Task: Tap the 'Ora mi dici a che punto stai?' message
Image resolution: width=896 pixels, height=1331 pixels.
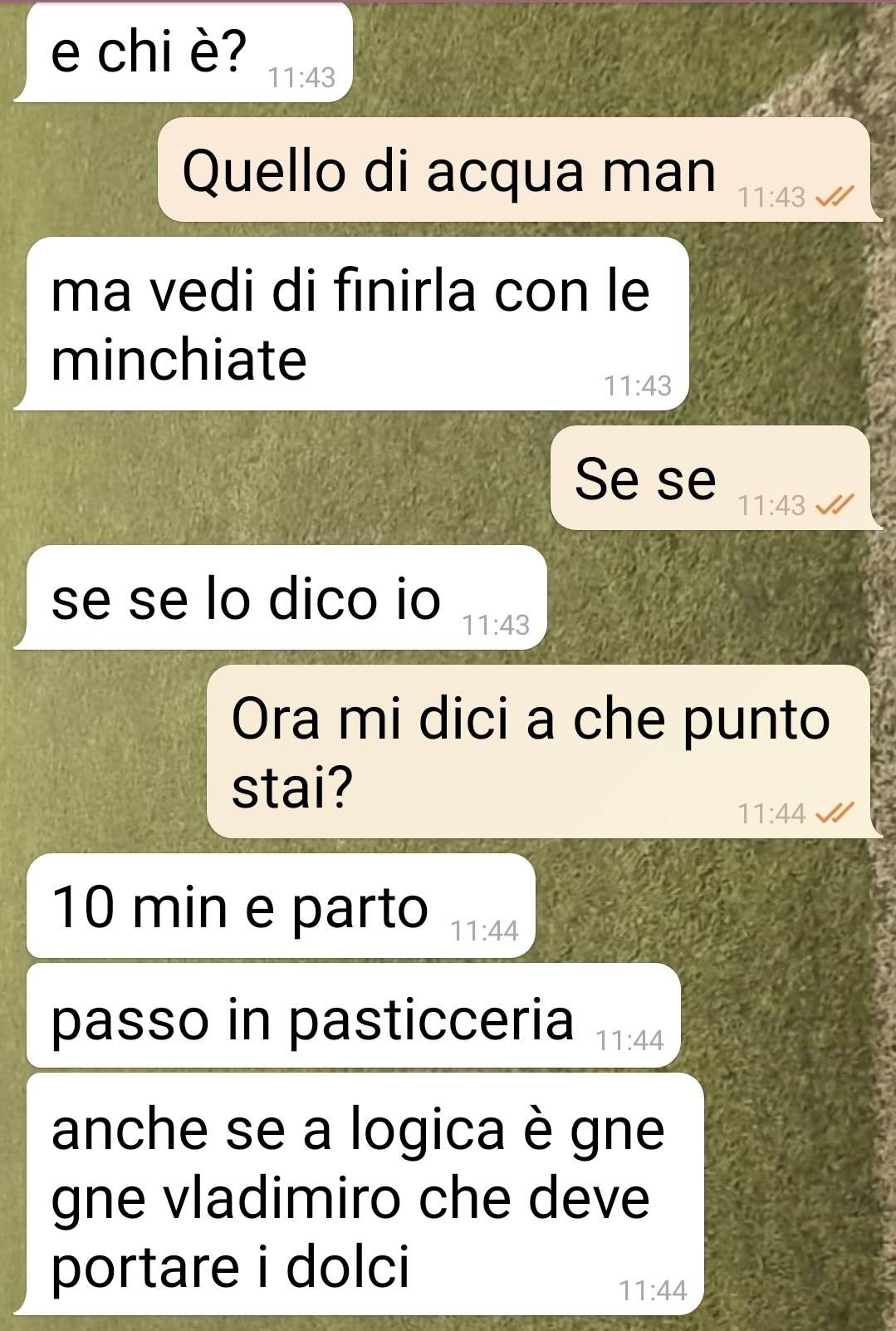Action: click(543, 751)
